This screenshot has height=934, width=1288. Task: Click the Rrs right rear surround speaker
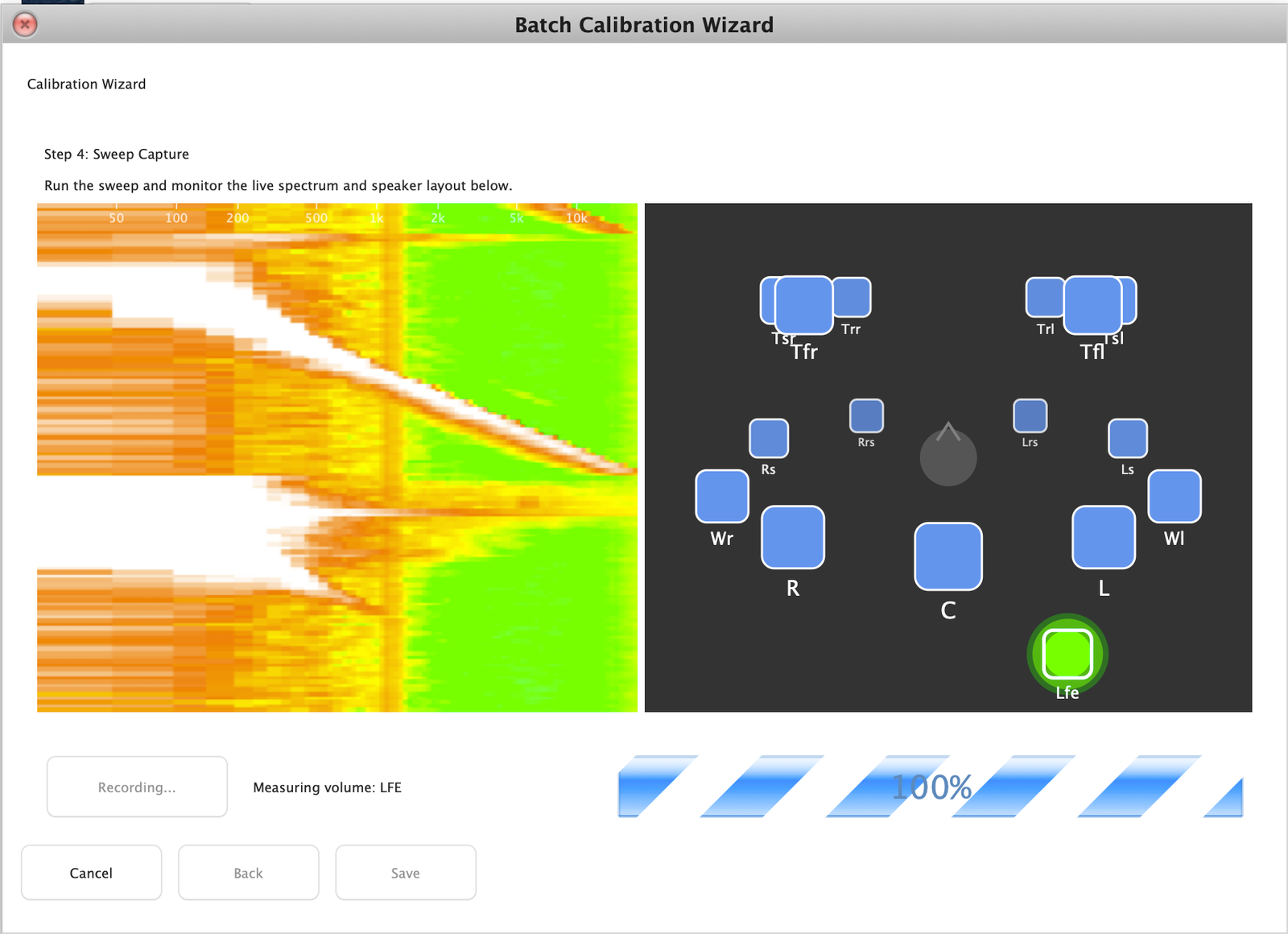pos(866,415)
